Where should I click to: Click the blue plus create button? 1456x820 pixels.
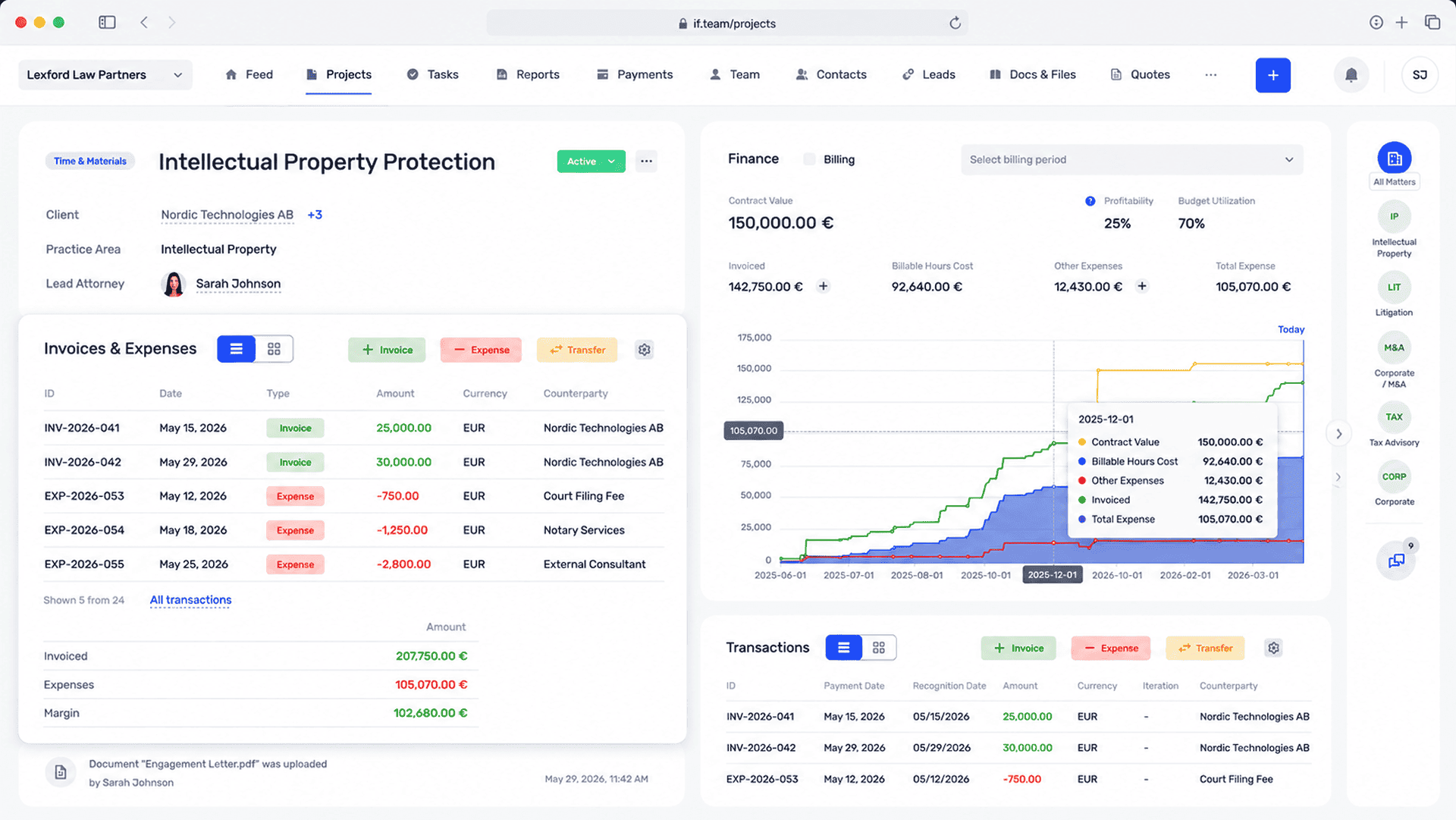(1273, 75)
